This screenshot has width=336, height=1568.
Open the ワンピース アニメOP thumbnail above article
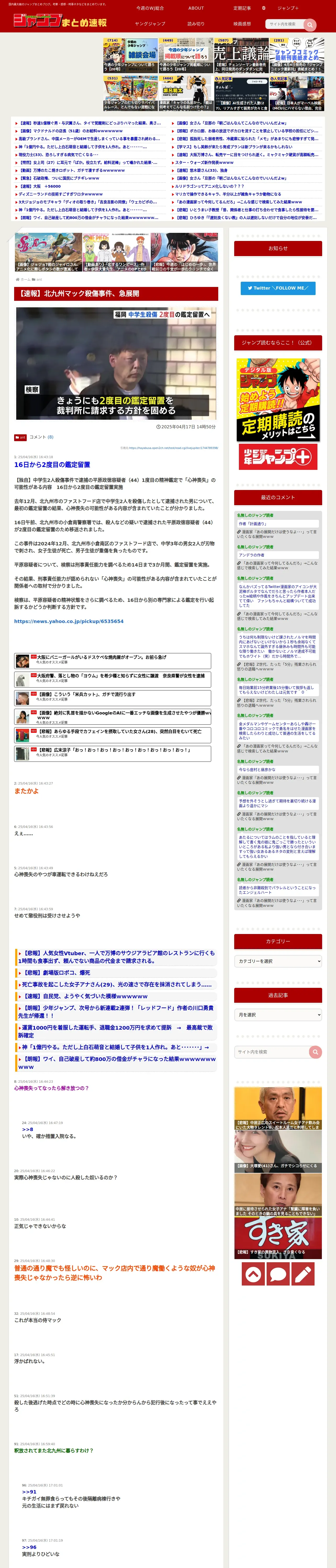[116, 252]
